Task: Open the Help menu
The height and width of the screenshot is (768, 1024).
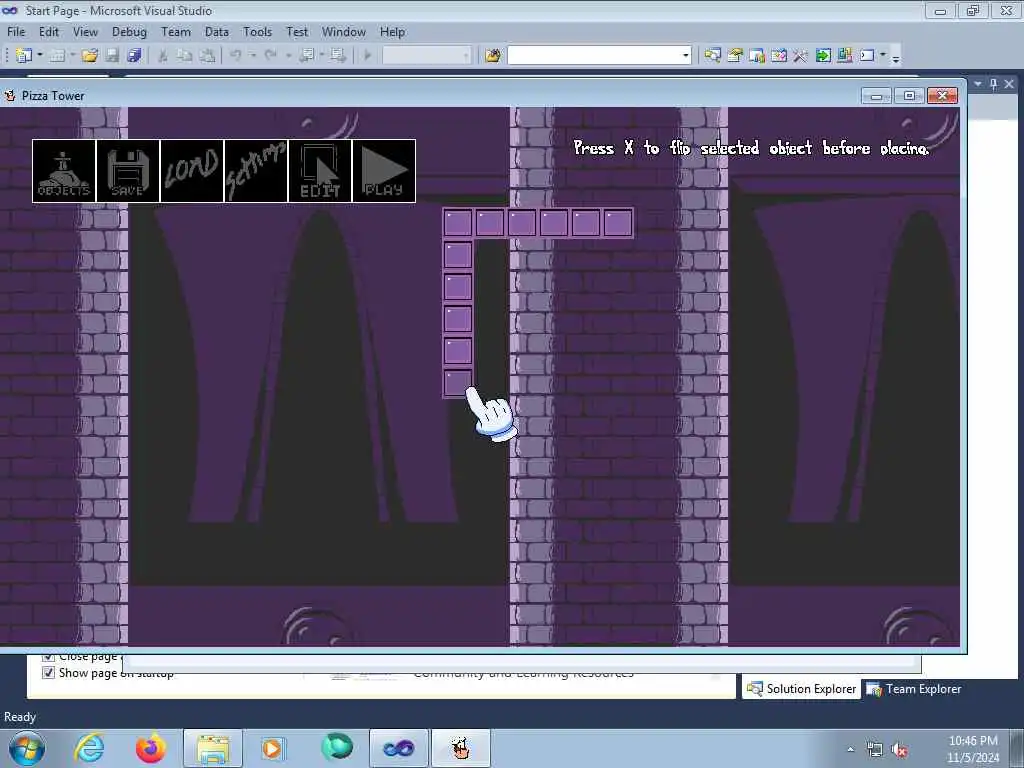Action: click(392, 32)
